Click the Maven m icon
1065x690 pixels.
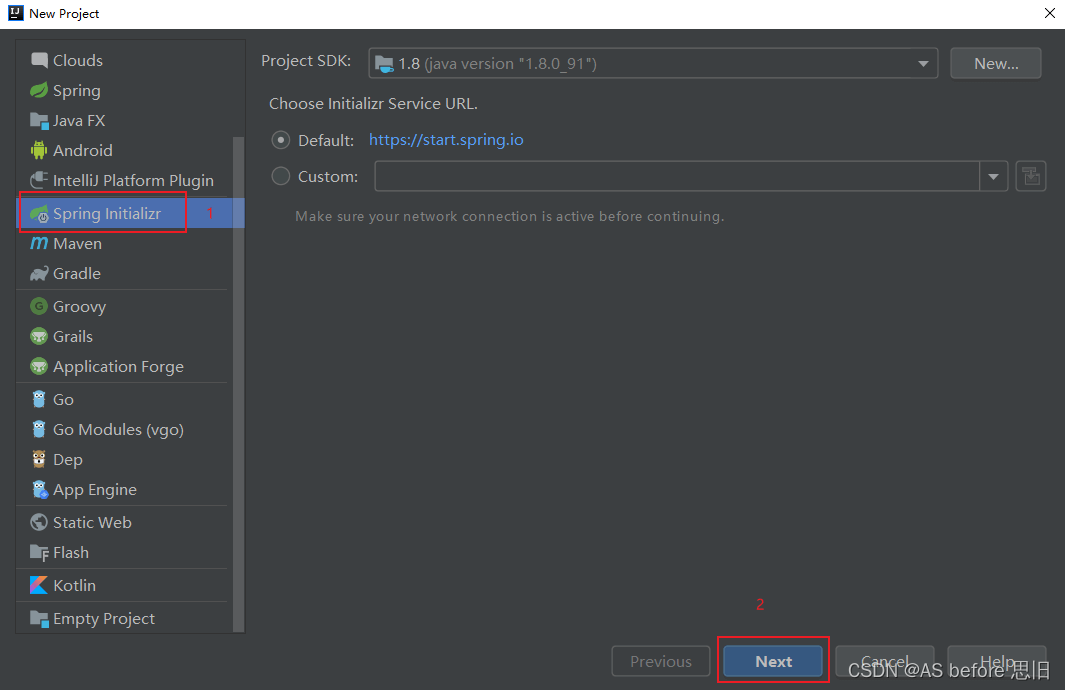coord(39,243)
